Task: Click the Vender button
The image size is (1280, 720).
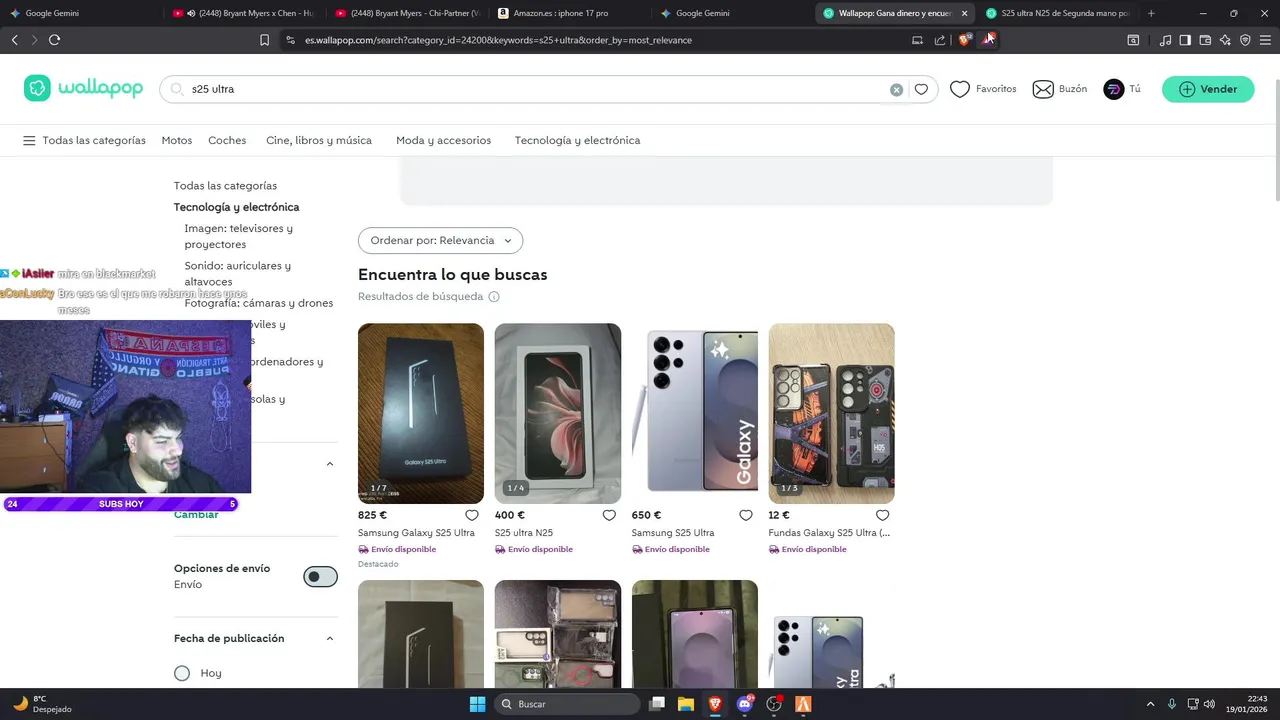Action: tap(1208, 89)
